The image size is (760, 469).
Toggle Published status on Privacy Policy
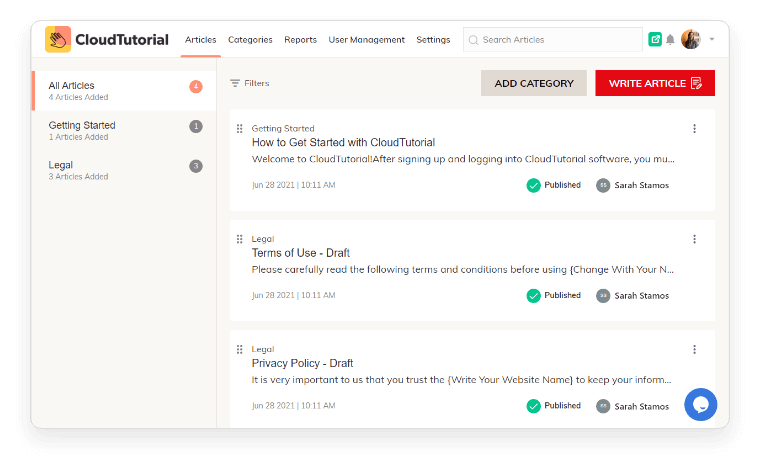(x=534, y=405)
